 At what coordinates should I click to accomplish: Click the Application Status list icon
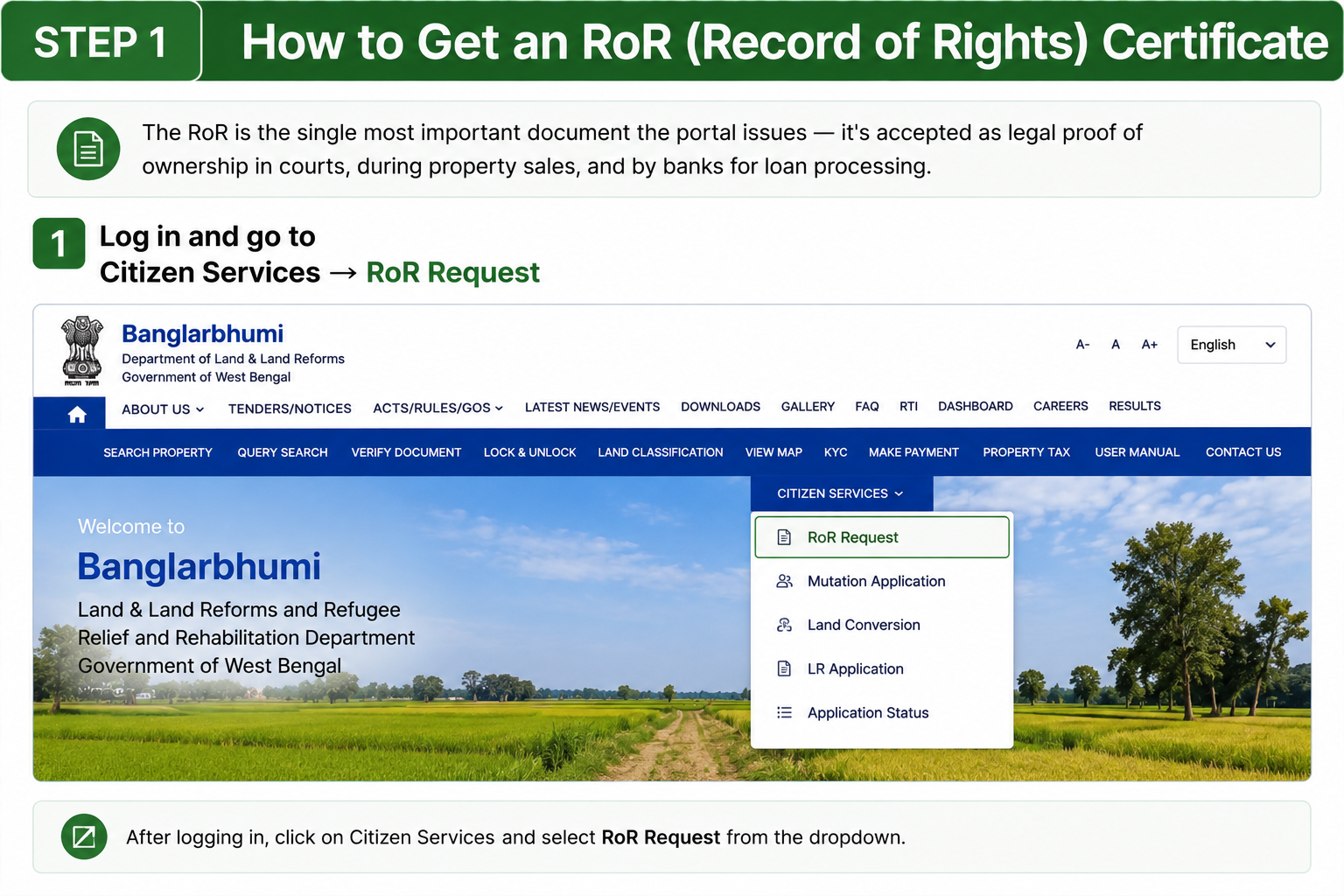coord(784,712)
